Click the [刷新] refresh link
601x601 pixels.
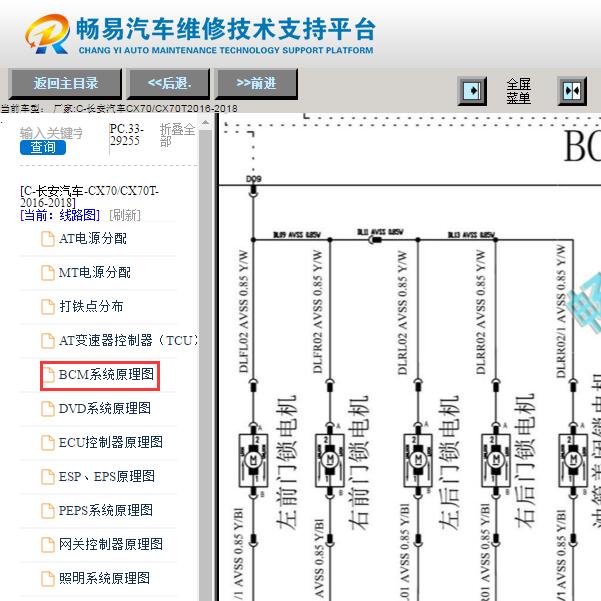pyautogui.click(x=125, y=215)
